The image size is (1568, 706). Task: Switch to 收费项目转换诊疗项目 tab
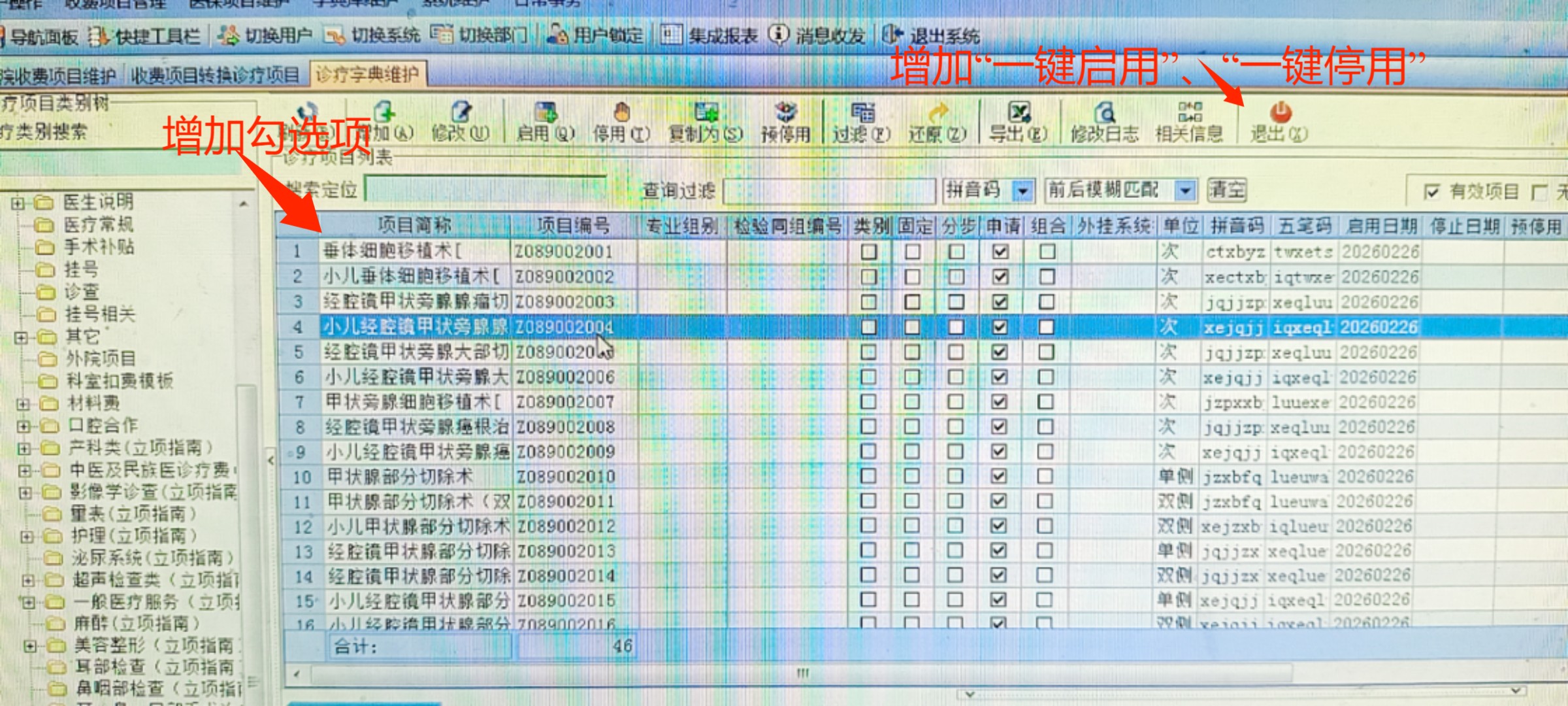pyautogui.click(x=214, y=76)
